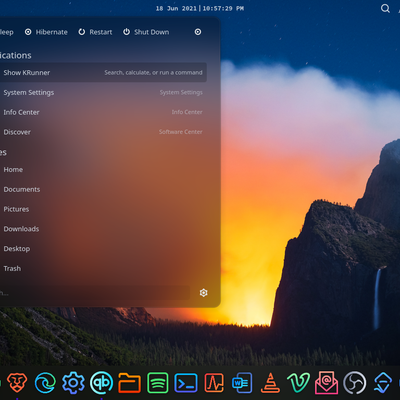400x400 pixels.
Task: Open System Settings from launcher list
Action: 102,92
